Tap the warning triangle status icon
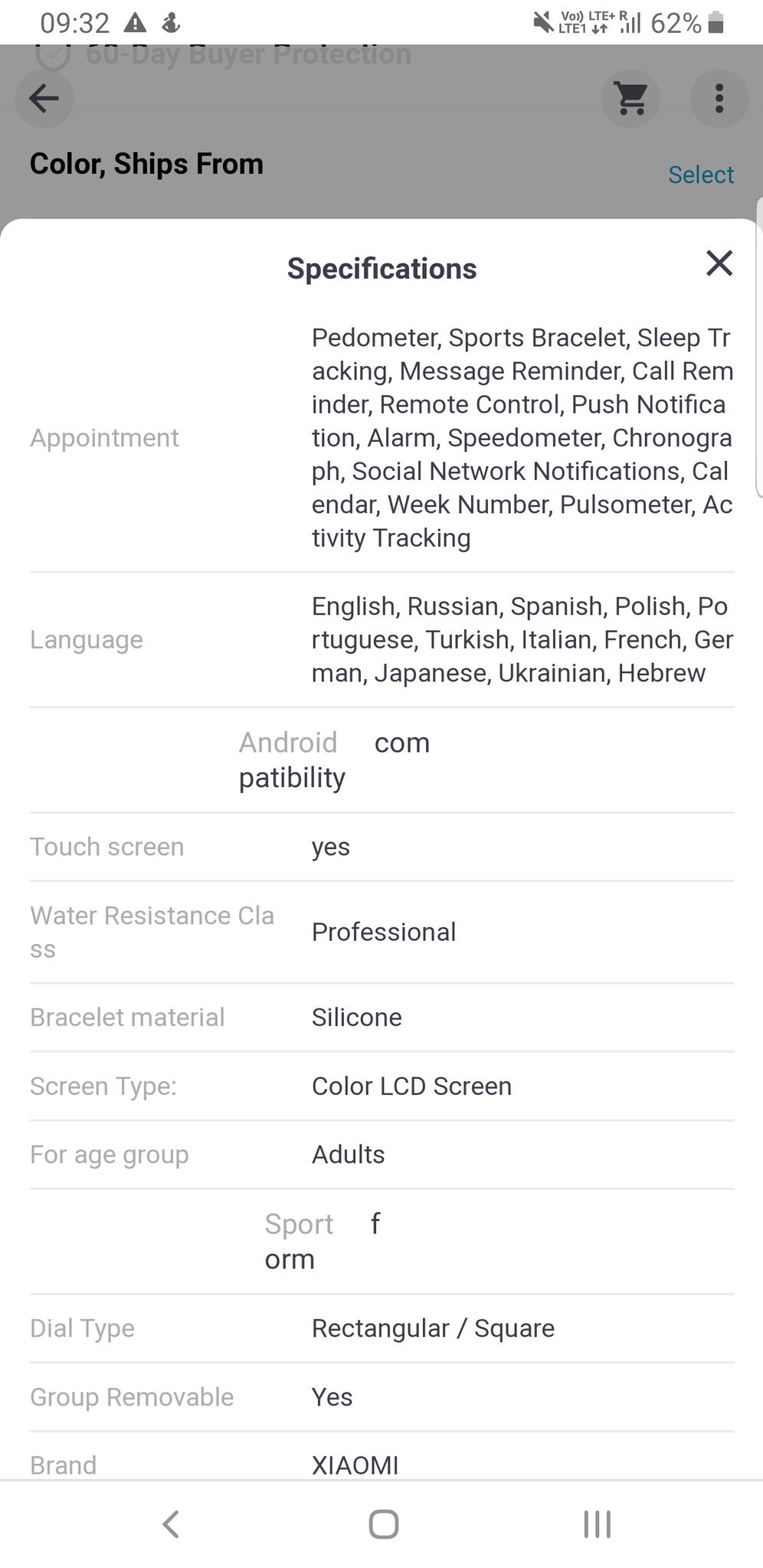Screen dimensions: 763x1568 [x=135, y=23]
